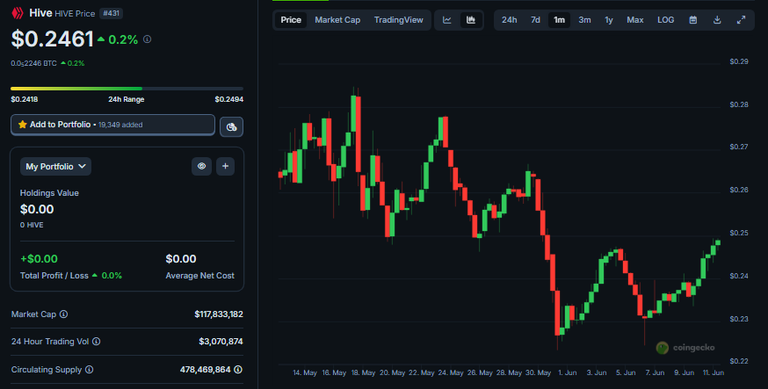768x389 pixels.
Task: Select the candlestick chart icon
Action: click(471, 20)
